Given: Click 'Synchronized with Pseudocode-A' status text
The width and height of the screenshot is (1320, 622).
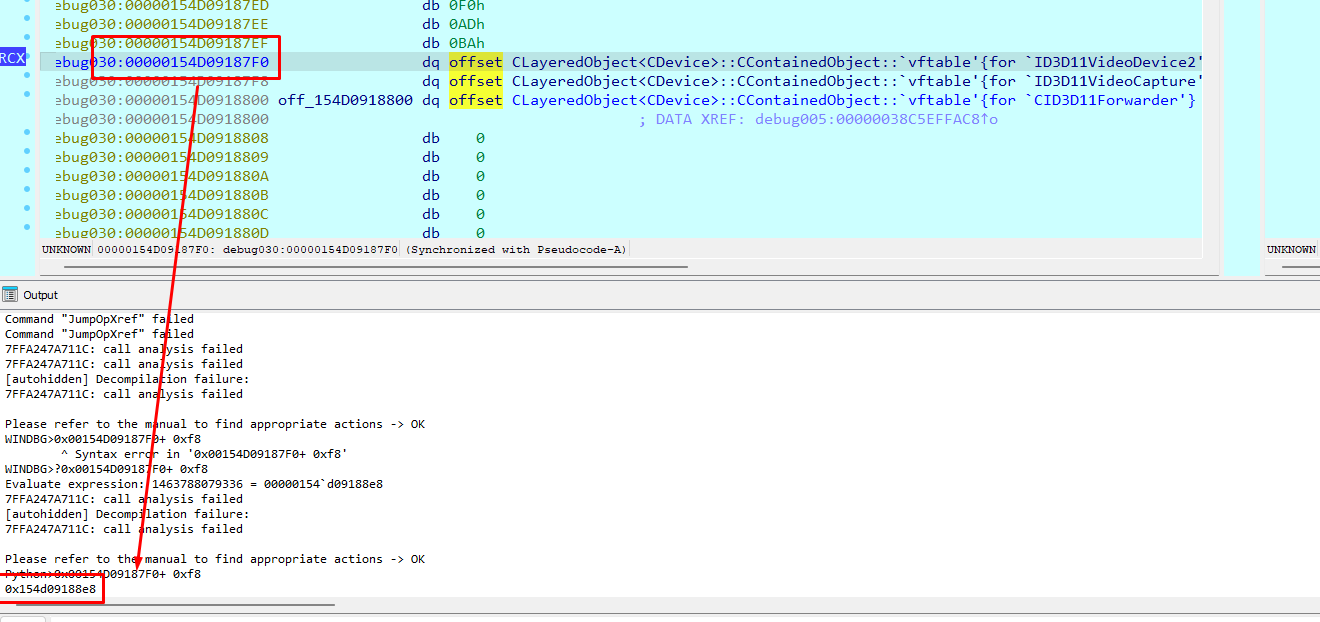Looking at the screenshot, I should 517,249.
